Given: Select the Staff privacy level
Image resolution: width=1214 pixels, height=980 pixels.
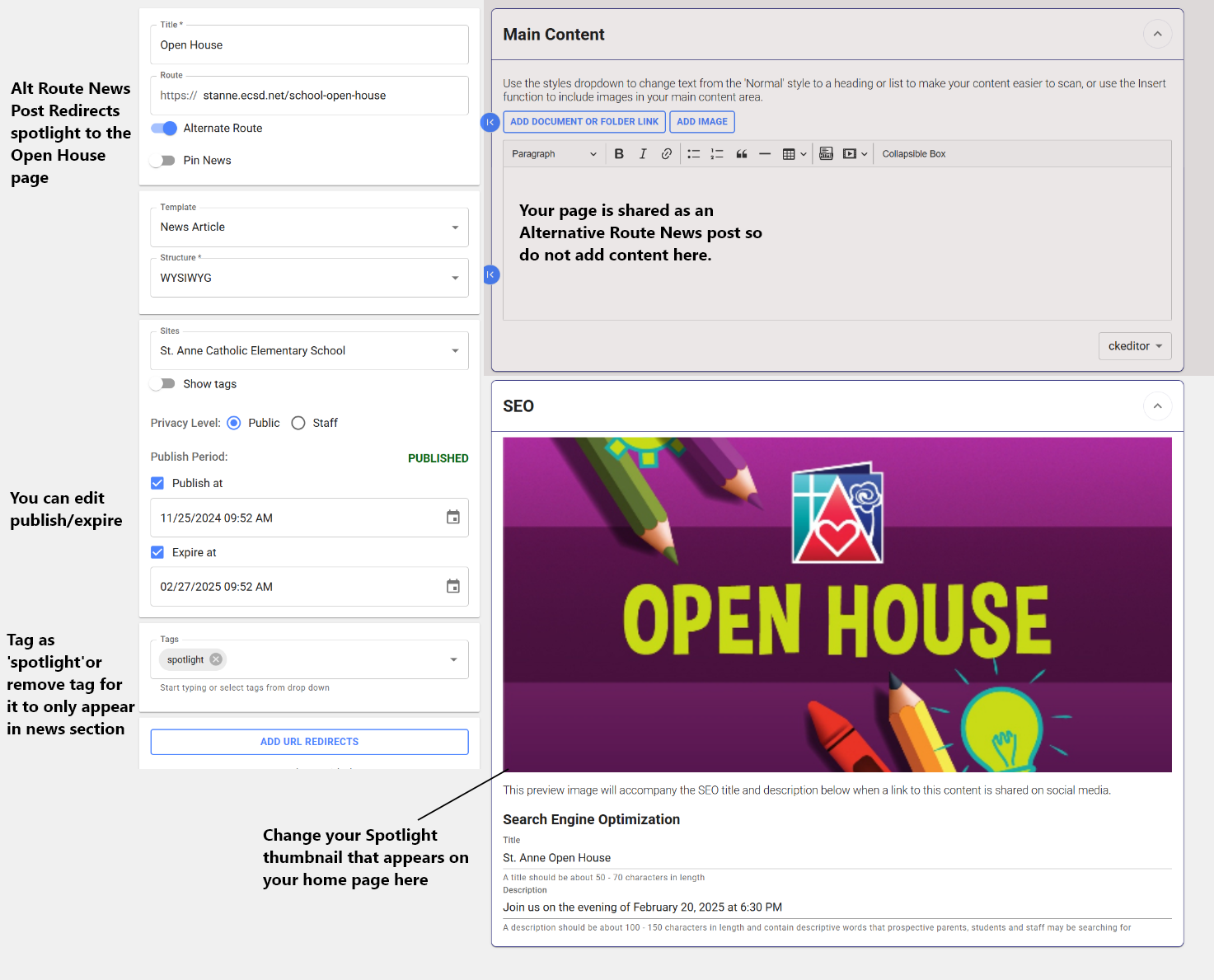Looking at the screenshot, I should [298, 423].
